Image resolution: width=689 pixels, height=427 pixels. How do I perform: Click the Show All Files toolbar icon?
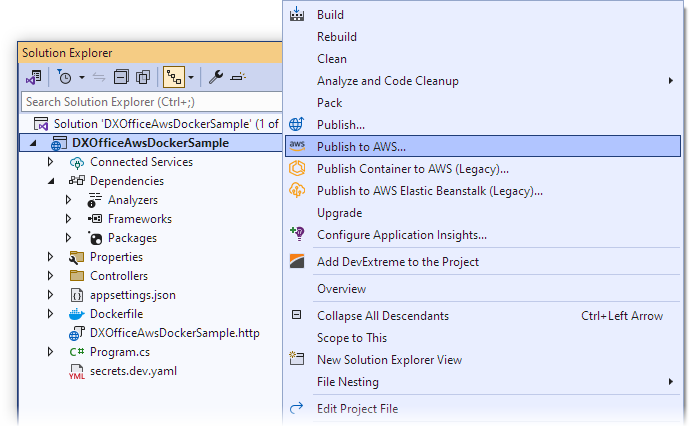143,77
